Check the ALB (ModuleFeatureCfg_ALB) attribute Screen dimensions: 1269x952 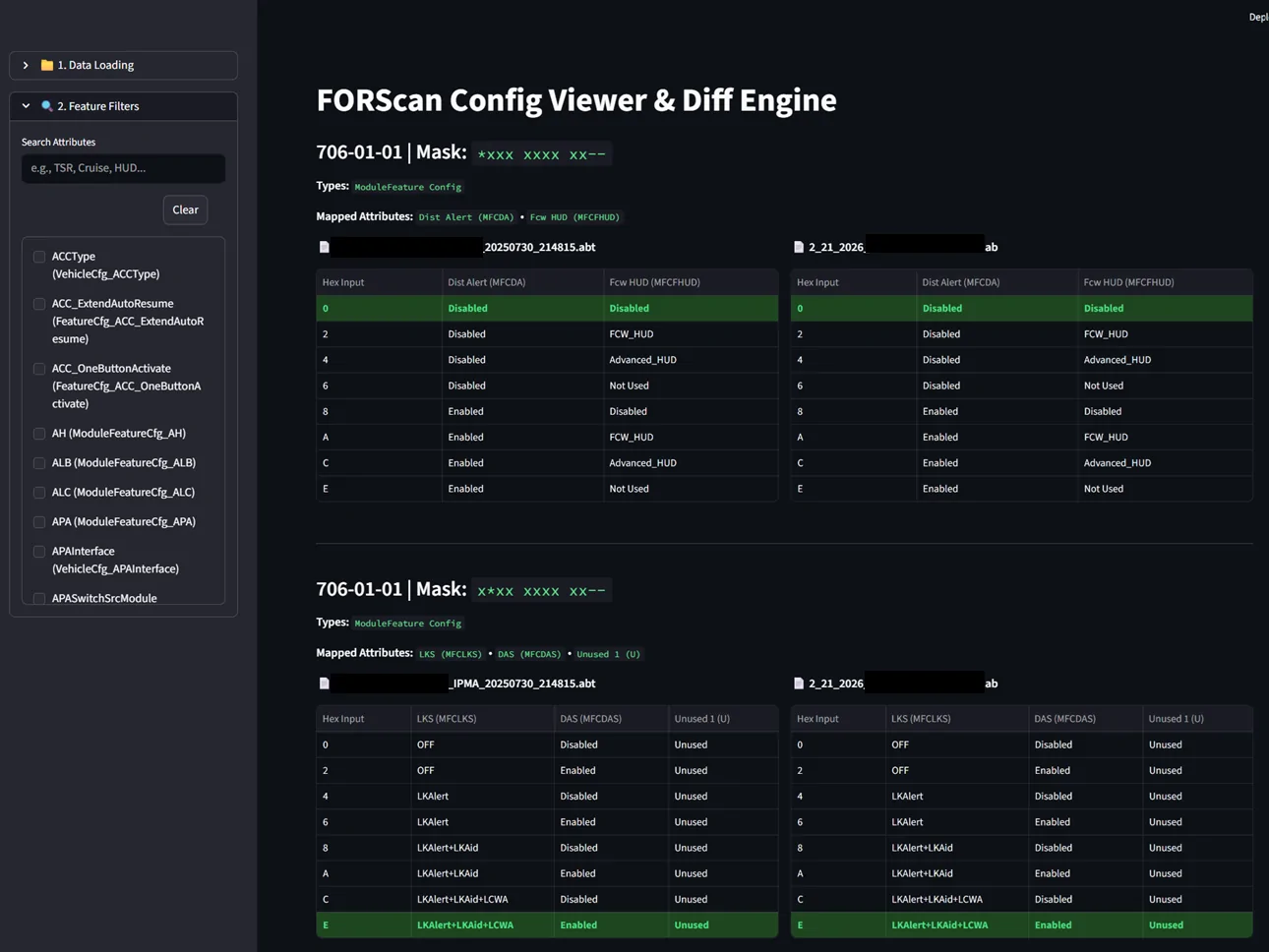click(x=39, y=462)
